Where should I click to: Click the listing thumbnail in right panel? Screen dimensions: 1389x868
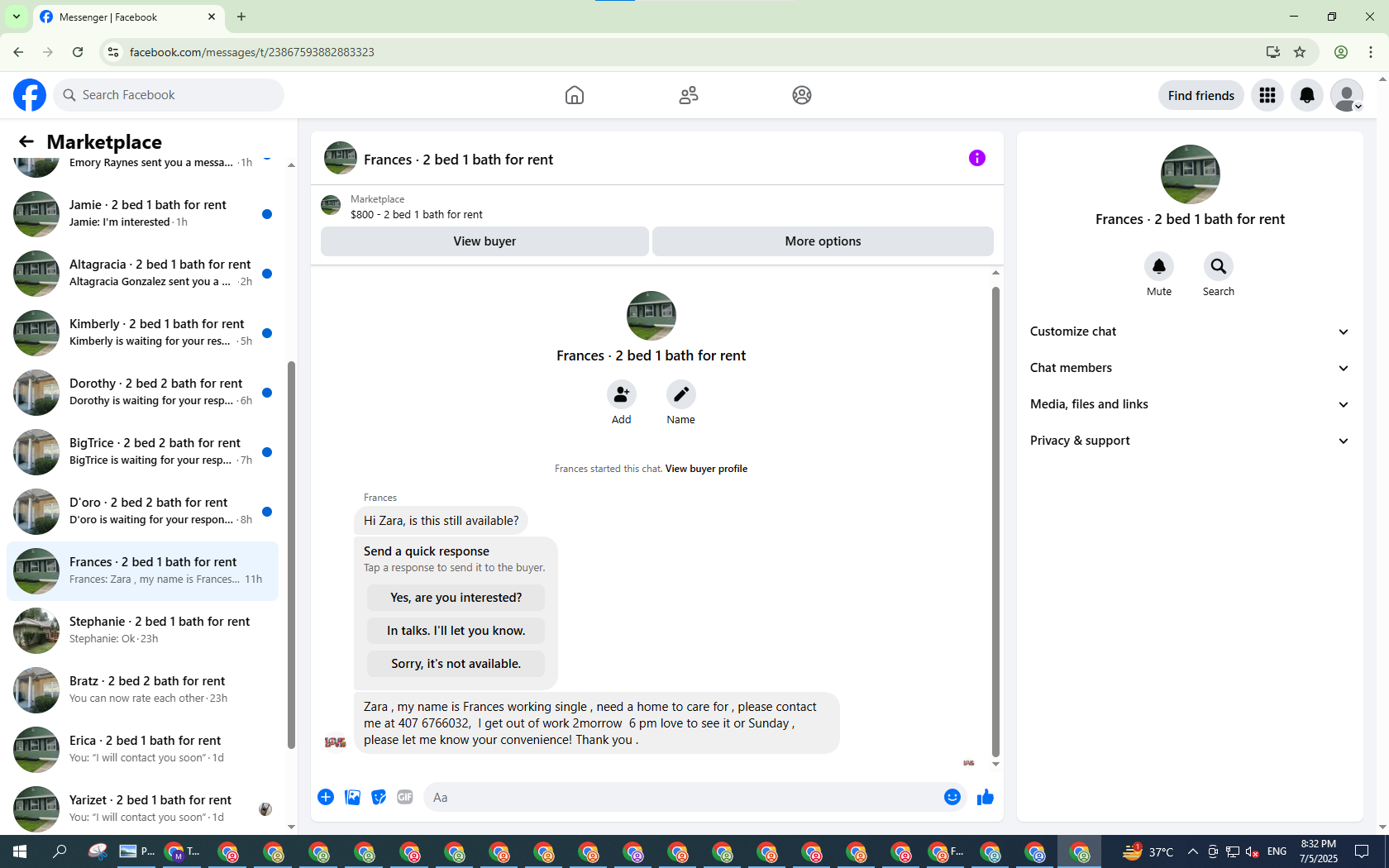[x=1190, y=174]
